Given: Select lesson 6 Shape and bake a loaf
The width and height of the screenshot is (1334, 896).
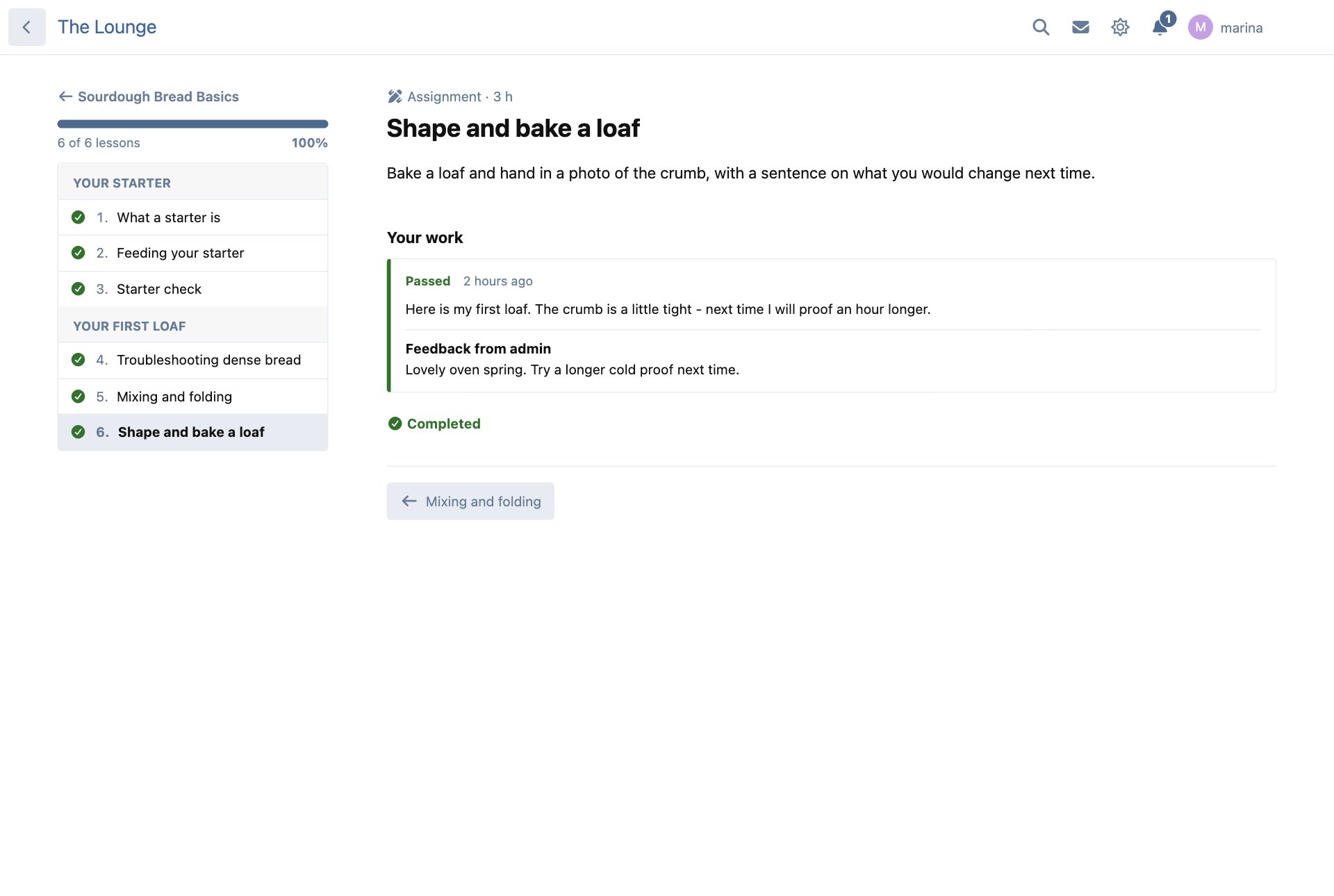Looking at the screenshot, I should click(x=192, y=432).
